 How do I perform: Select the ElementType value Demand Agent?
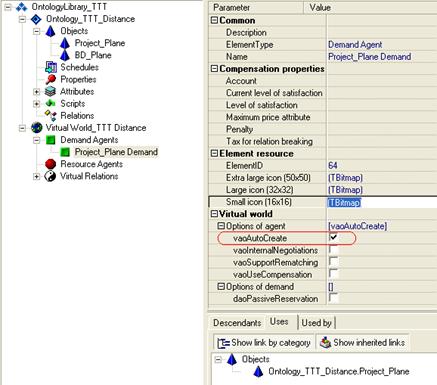355,45
